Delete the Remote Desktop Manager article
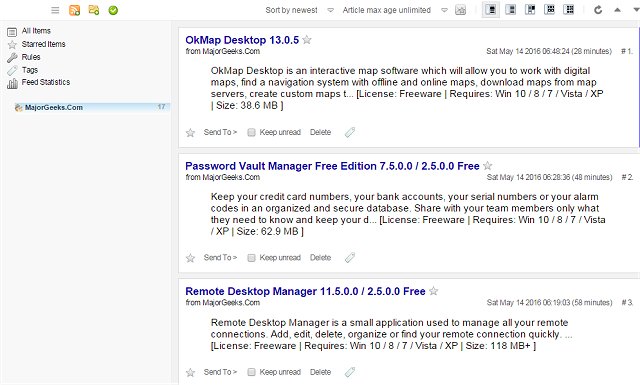This screenshot has height=385, width=640. coord(320,372)
